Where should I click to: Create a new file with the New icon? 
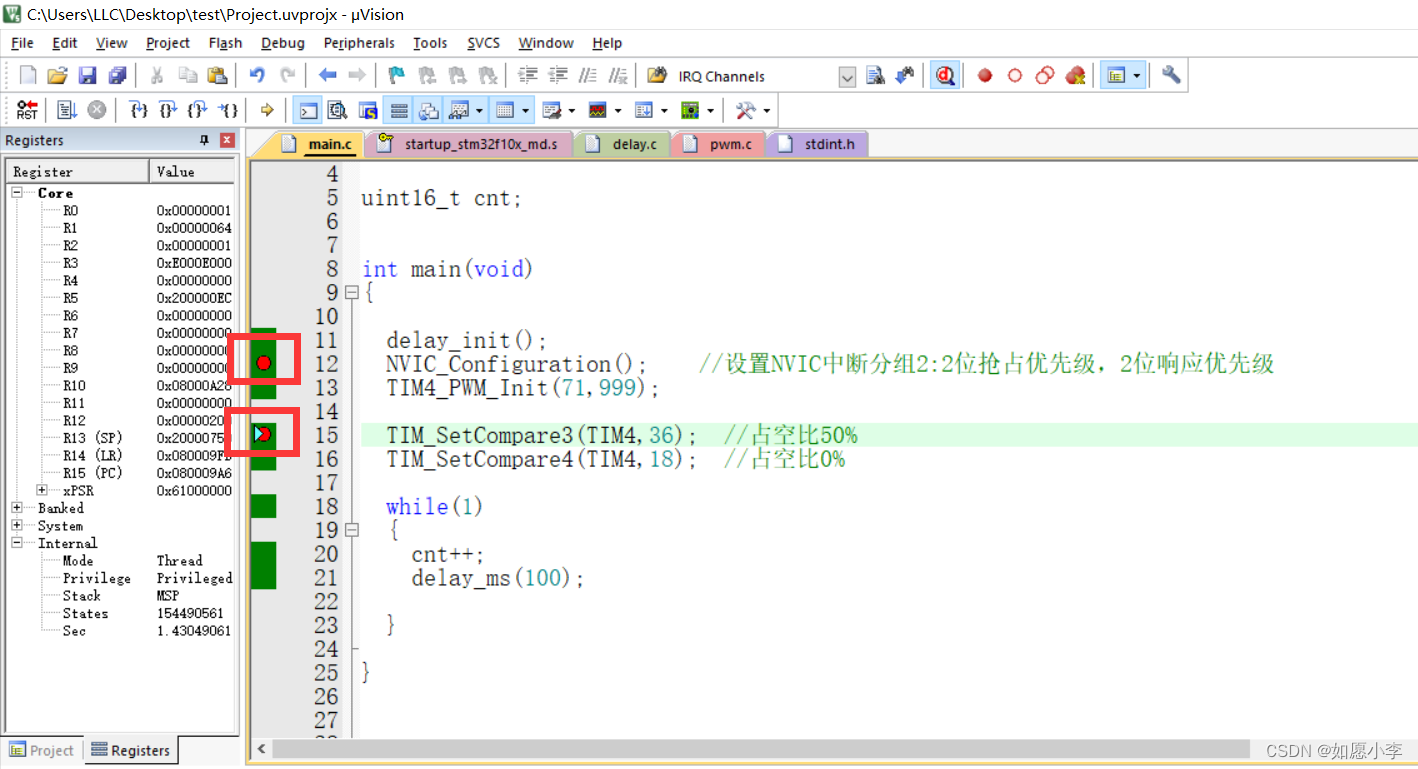coord(28,75)
